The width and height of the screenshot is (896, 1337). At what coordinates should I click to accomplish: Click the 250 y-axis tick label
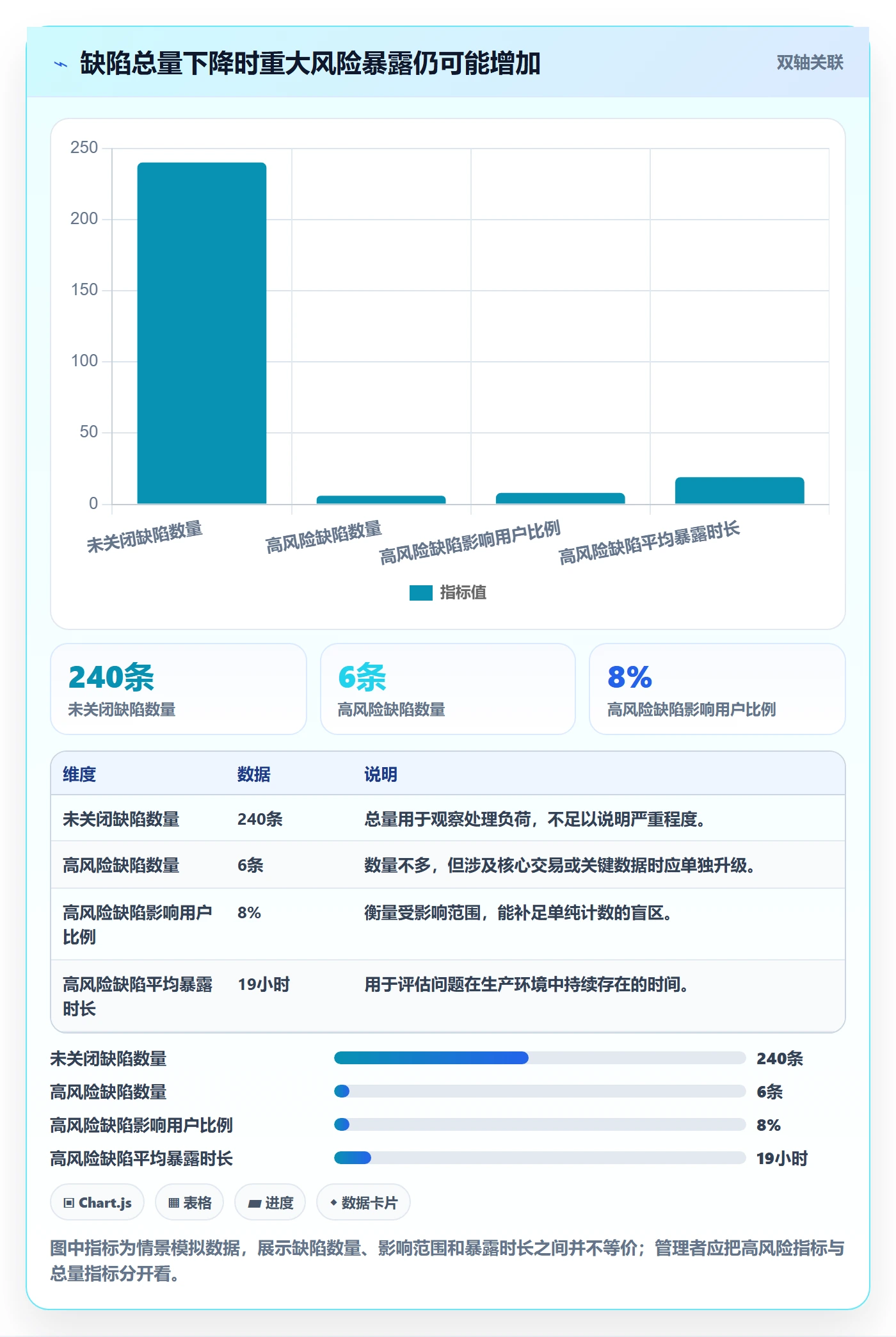point(84,148)
